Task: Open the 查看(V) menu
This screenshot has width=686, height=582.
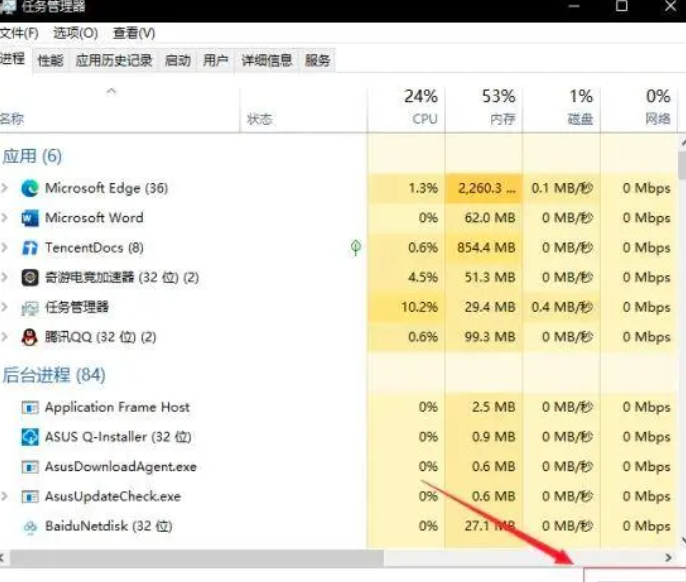Action: 134,33
